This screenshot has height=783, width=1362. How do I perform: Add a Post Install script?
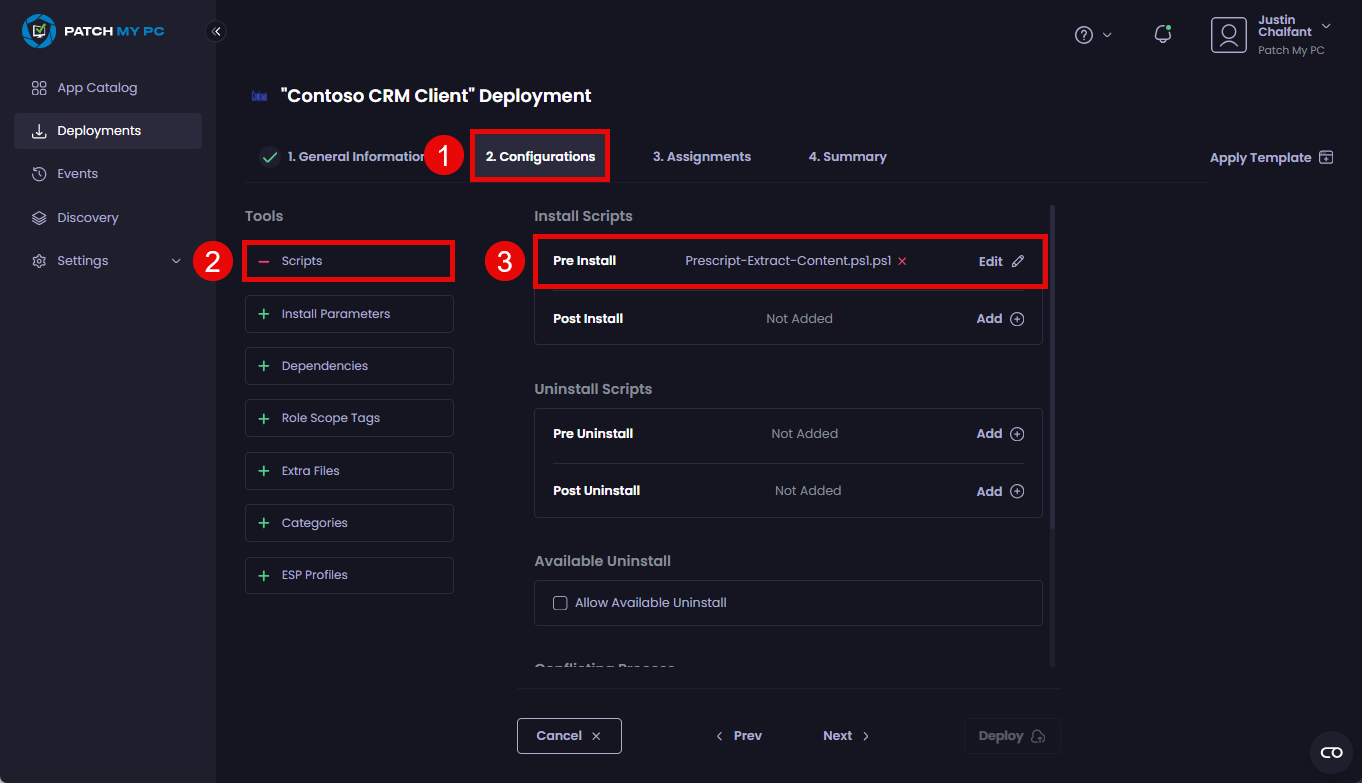click(x=999, y=318)
